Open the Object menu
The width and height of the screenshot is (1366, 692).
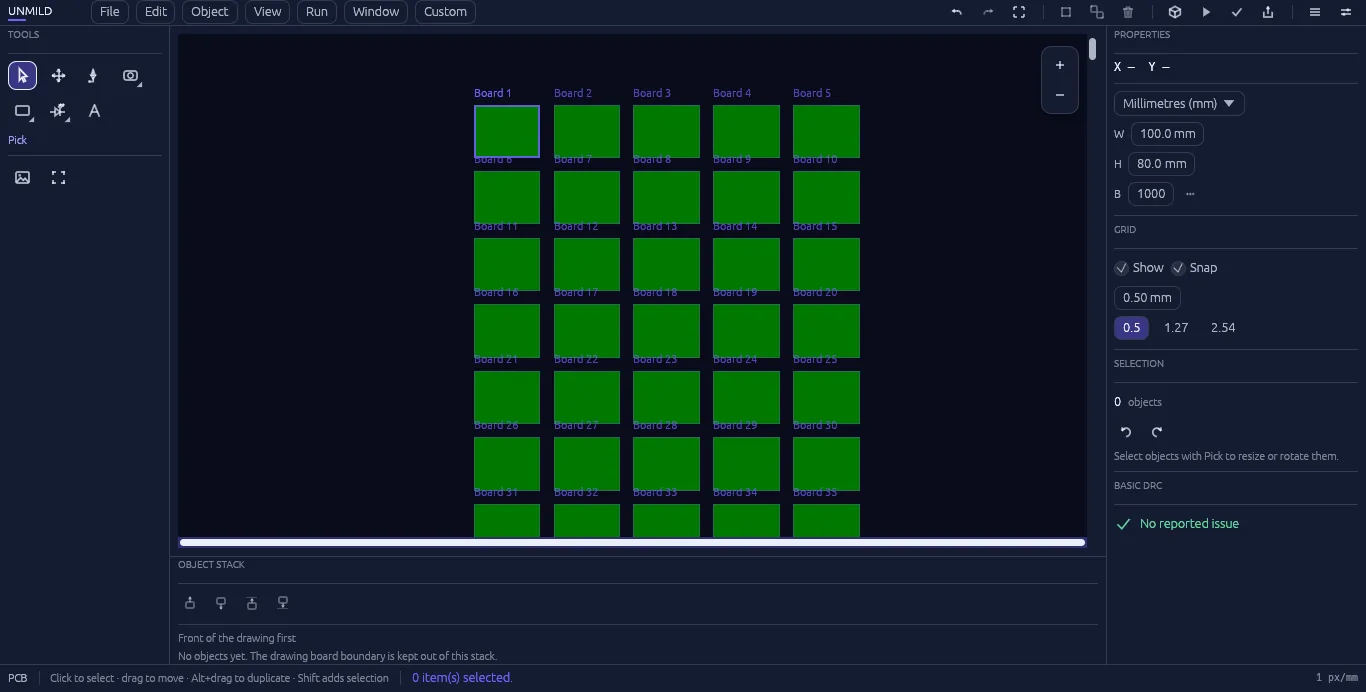coord(210,12)
